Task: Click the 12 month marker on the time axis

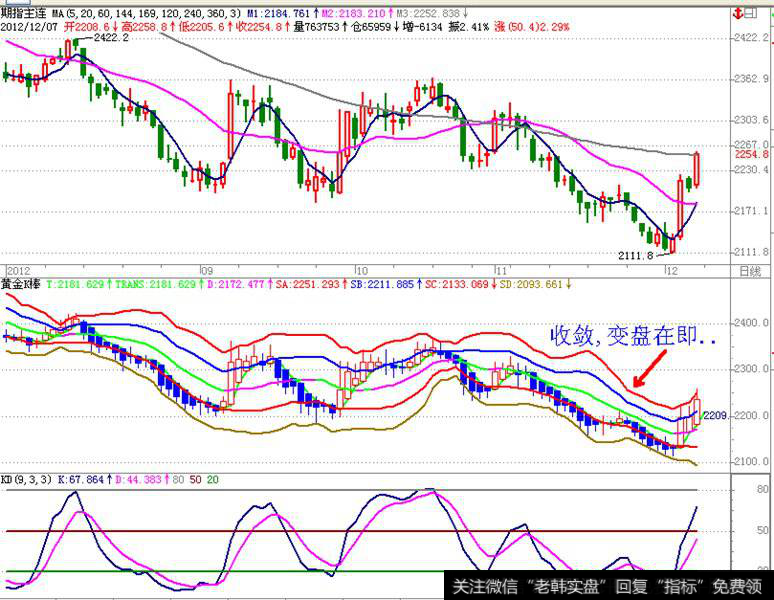Action: 672,271
